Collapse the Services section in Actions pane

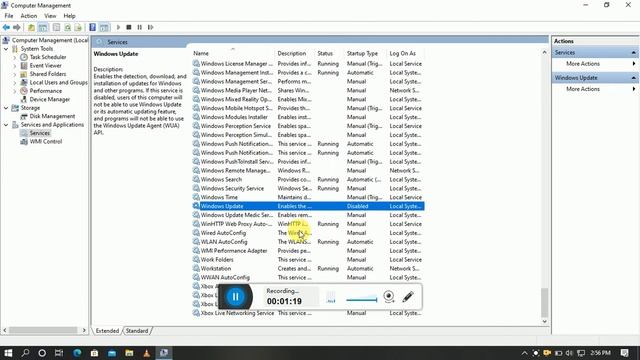tap(633, 53)
